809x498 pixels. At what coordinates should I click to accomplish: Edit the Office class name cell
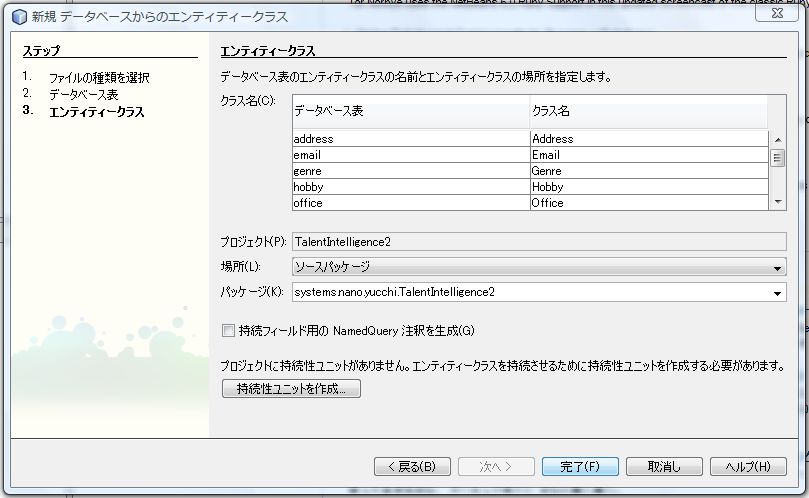tap(648, 203)
